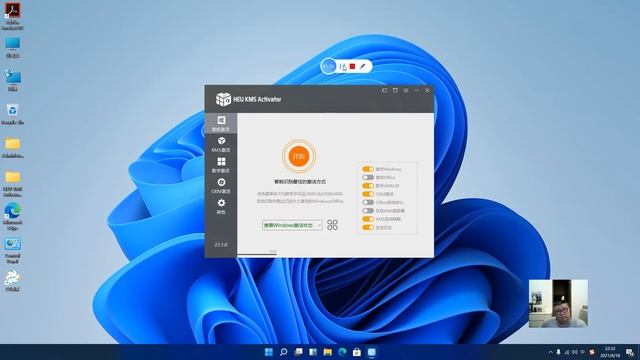
Task: Toggle the KMS38 switch
Action: coord(368,186)
